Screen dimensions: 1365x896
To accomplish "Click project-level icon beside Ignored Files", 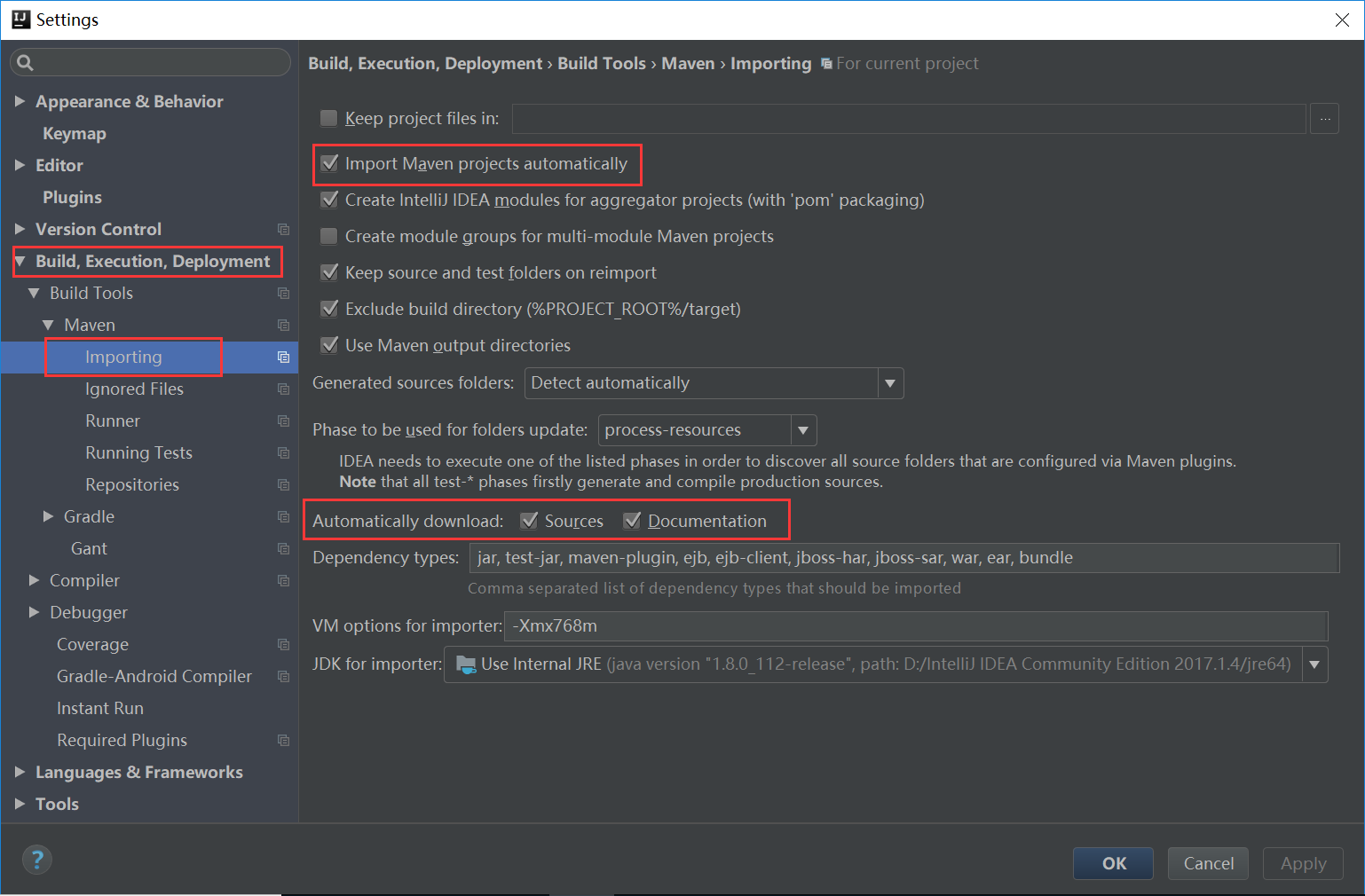I will 283,389.
